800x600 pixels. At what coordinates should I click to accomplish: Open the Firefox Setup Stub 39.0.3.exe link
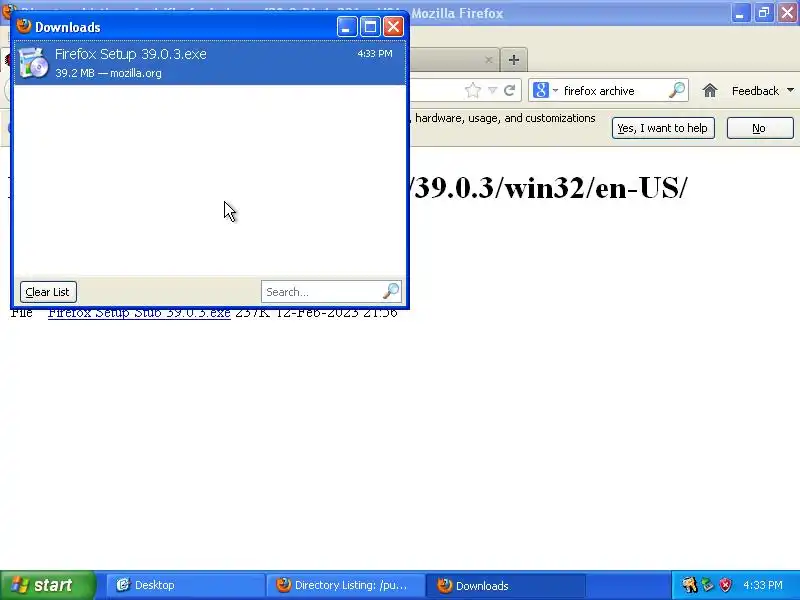(139, 313)
